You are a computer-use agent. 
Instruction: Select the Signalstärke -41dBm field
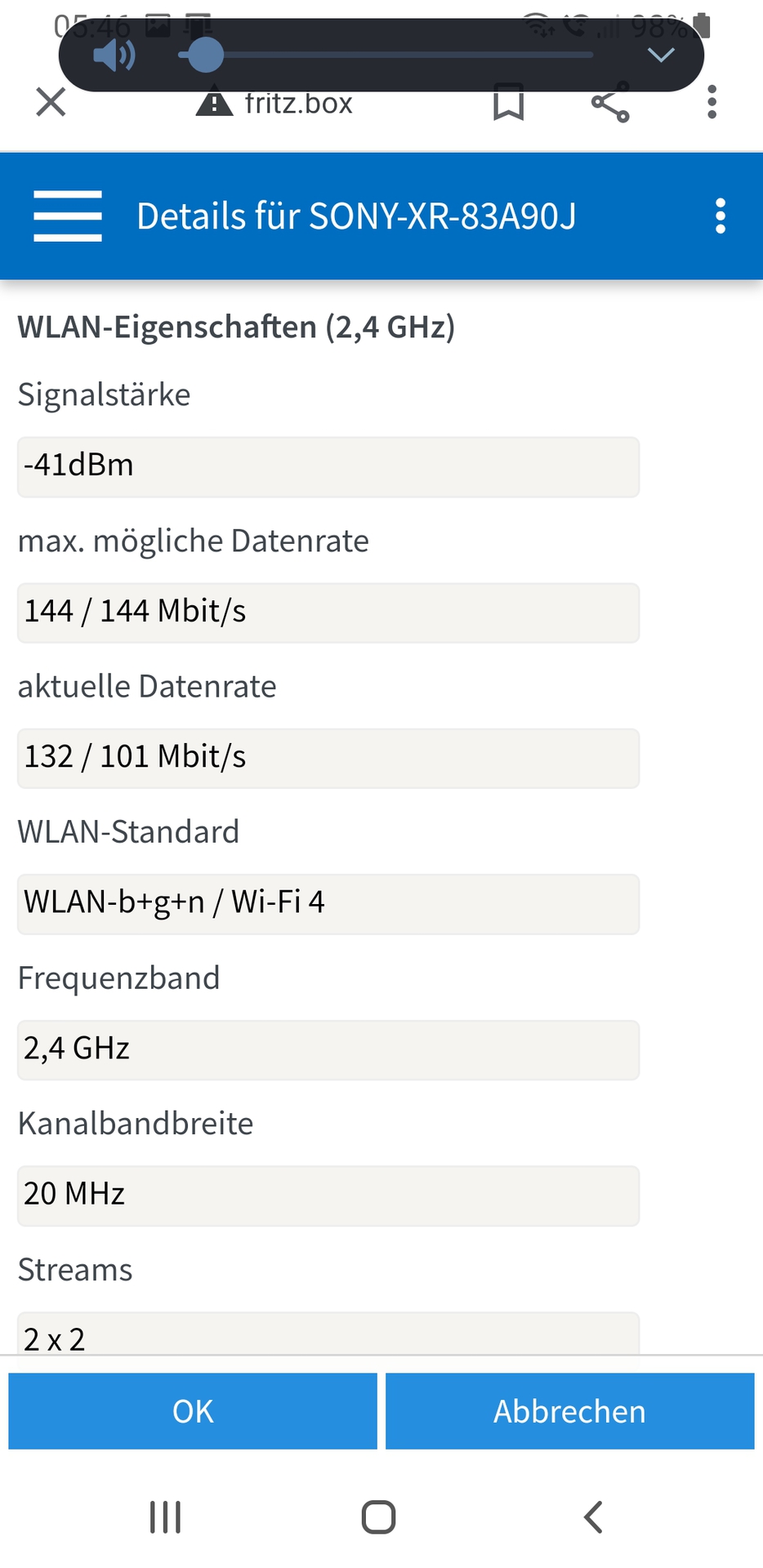tap(328, 466)
